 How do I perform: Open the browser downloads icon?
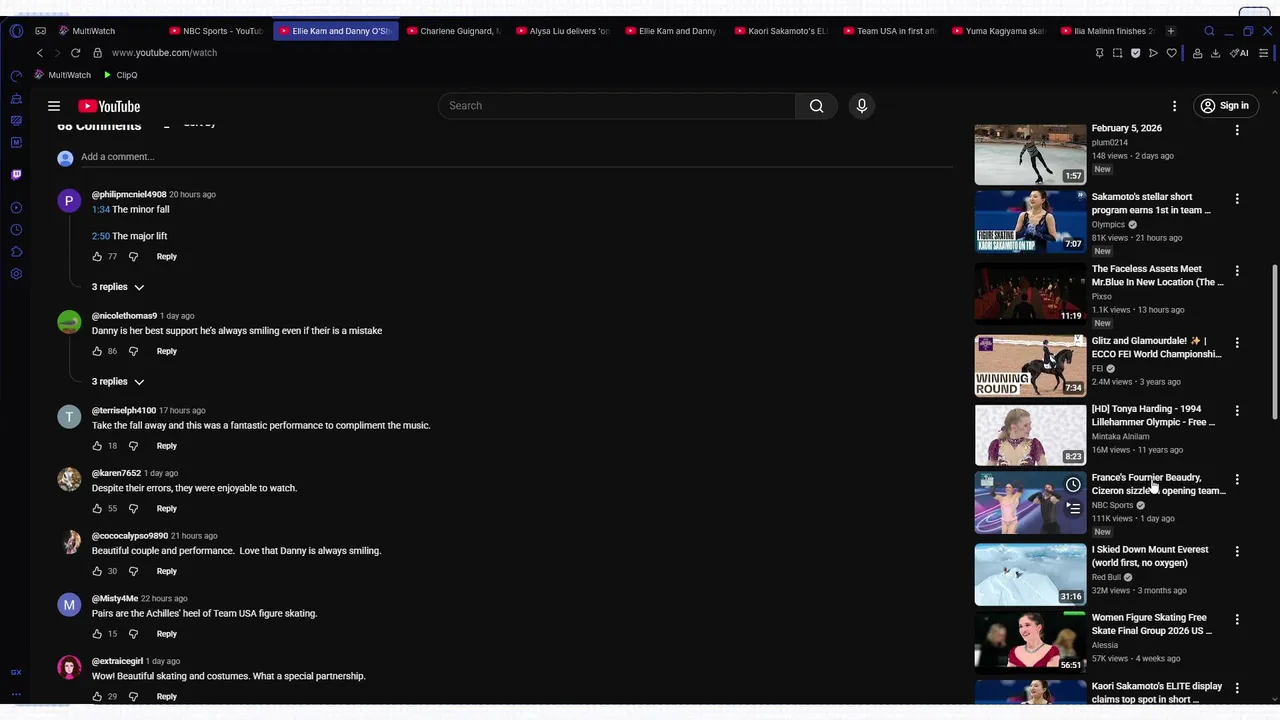coord(1215,53)
